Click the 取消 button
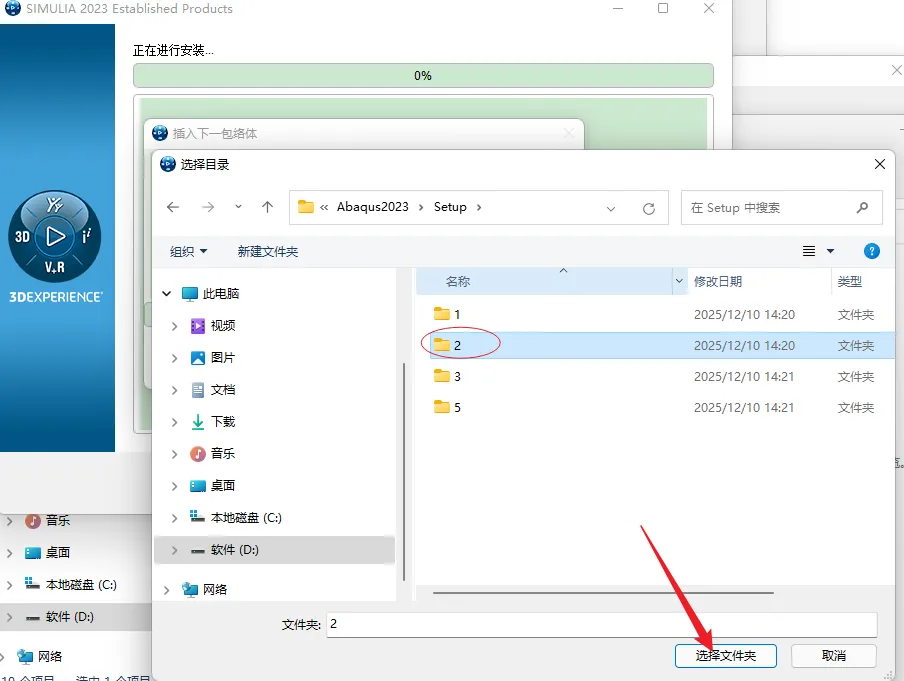 point(834,656)
